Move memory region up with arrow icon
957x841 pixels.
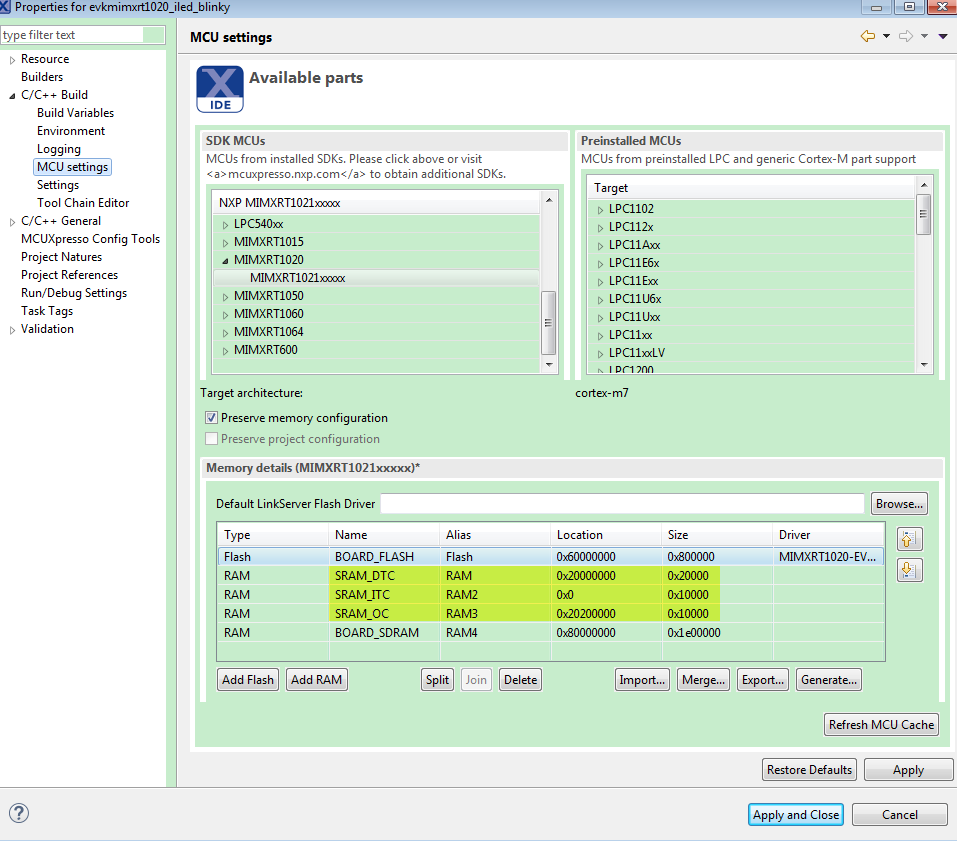tap(909, 539)
